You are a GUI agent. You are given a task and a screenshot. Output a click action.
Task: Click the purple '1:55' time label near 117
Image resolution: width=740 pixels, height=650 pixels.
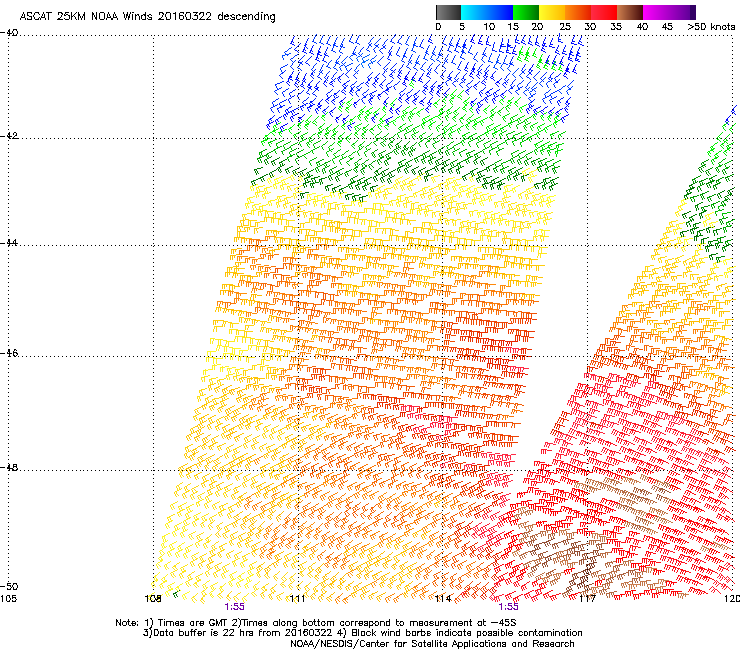click(508, 607)
